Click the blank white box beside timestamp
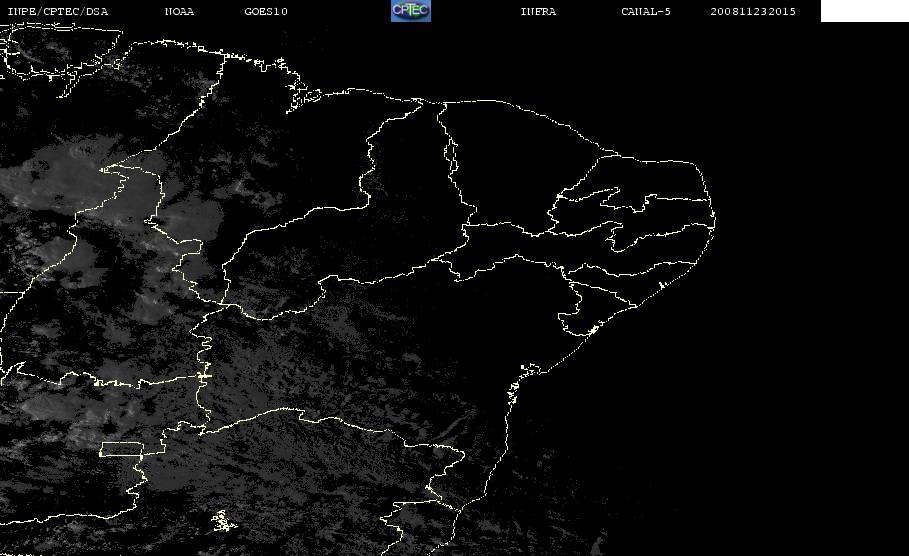909x556 pixels. point(864,10)
